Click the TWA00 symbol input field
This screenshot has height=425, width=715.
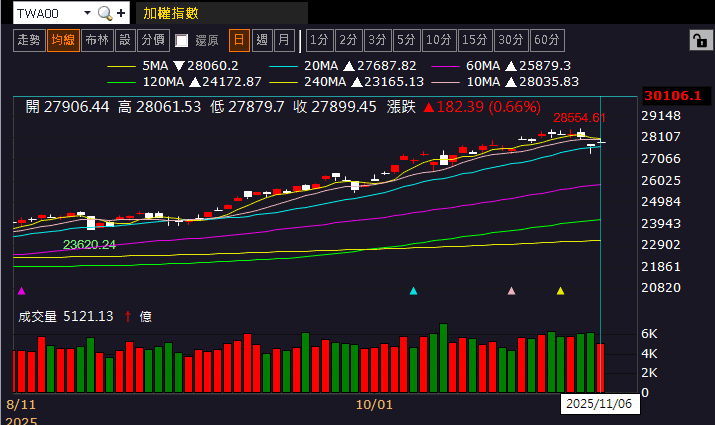48,13
